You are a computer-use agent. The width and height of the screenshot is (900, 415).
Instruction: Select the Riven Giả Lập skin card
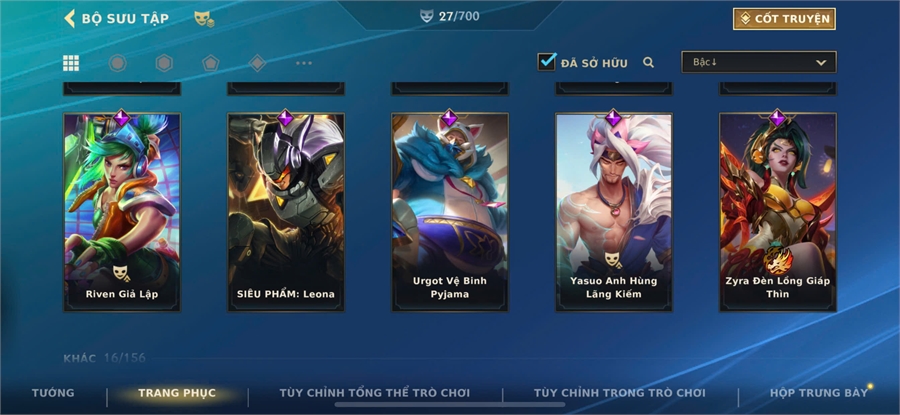tap(122, 212)
